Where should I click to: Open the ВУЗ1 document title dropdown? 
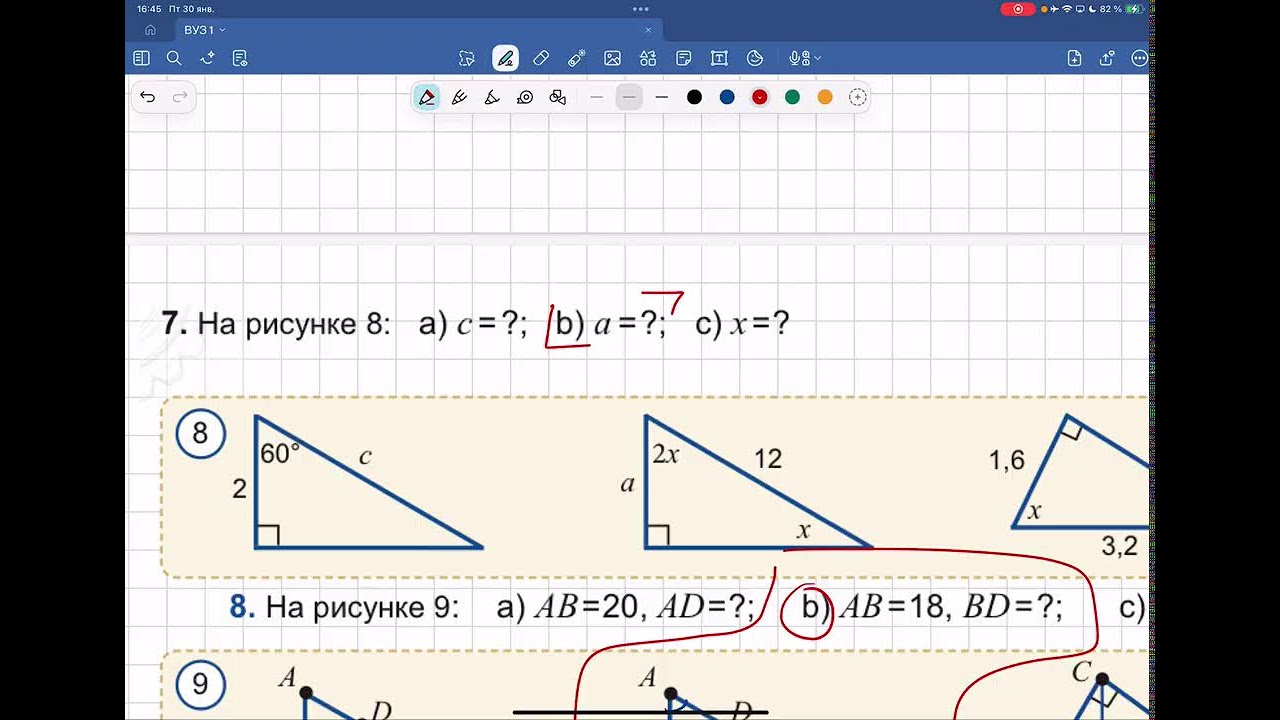[x=205, y=30]
